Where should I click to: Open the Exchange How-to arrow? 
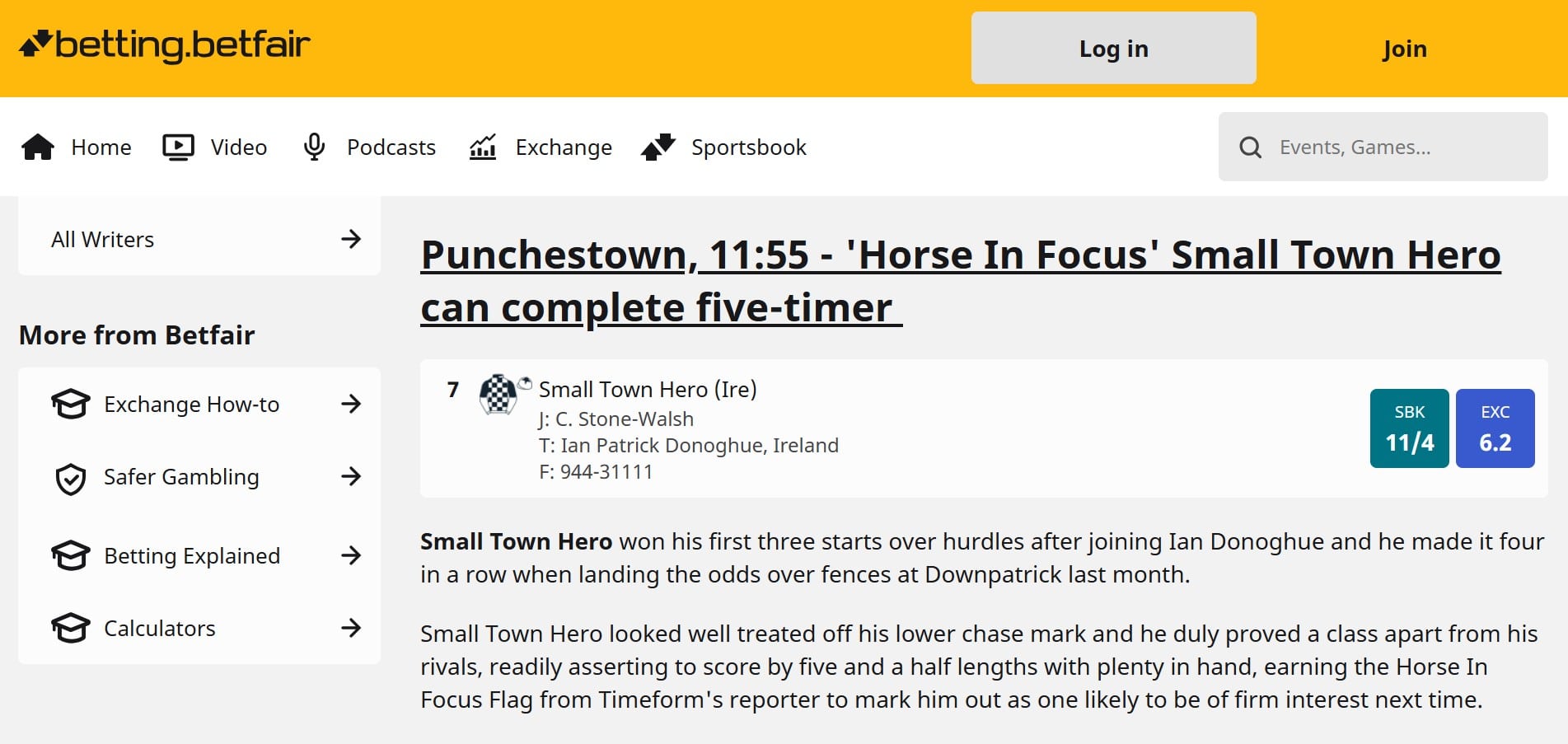351,404
